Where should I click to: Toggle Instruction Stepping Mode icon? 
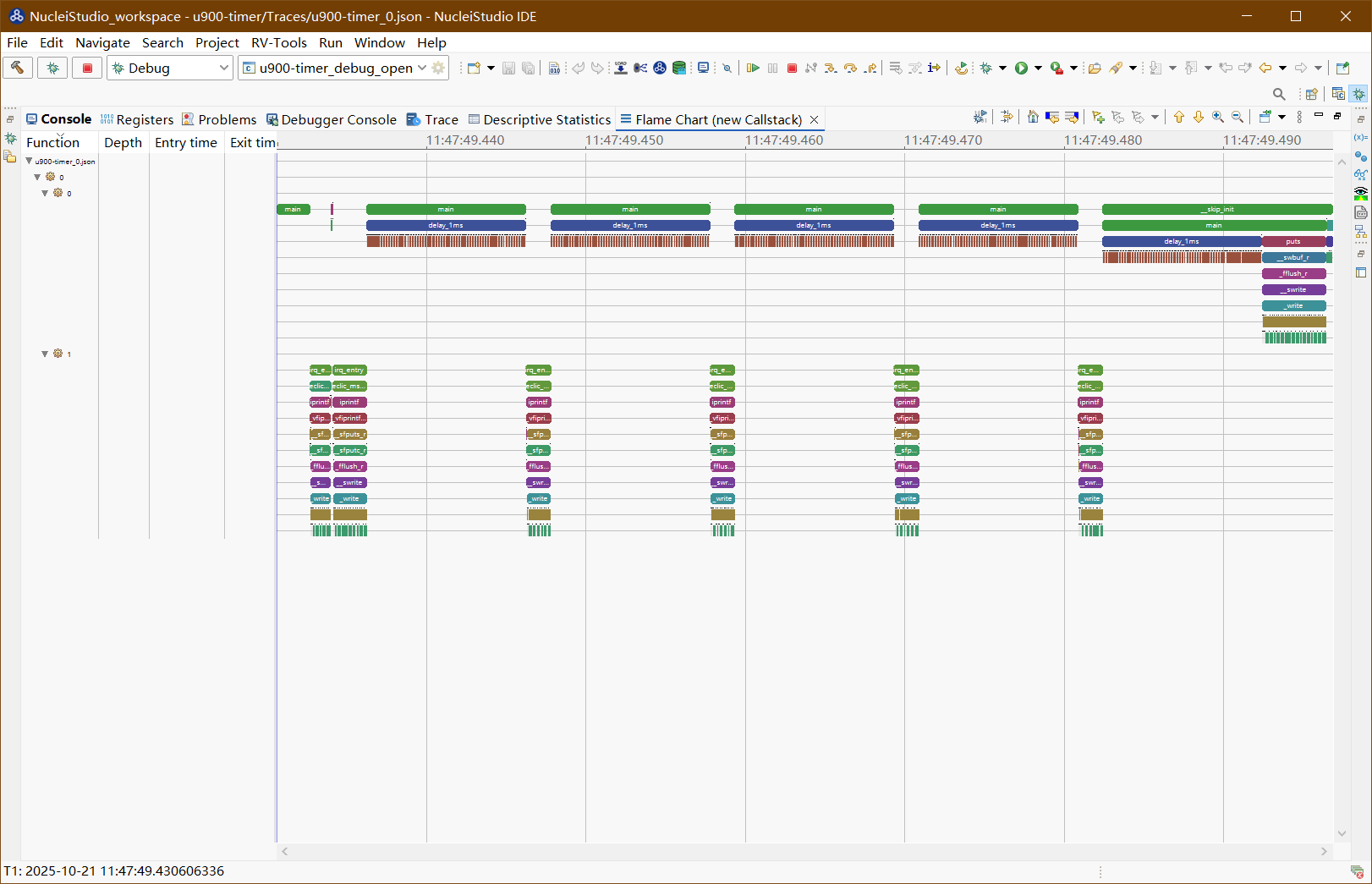point(934,68)
